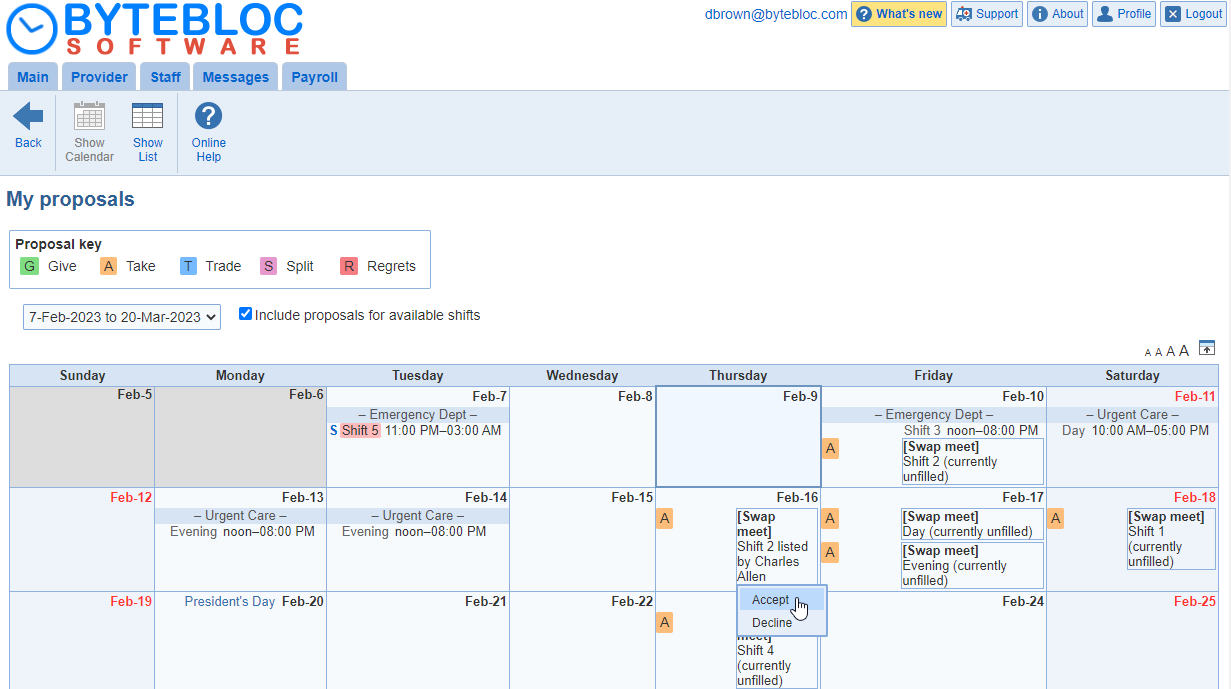The image size is (1231, 689).
Task: Select the largest font size A
Action: point(1184,350)
